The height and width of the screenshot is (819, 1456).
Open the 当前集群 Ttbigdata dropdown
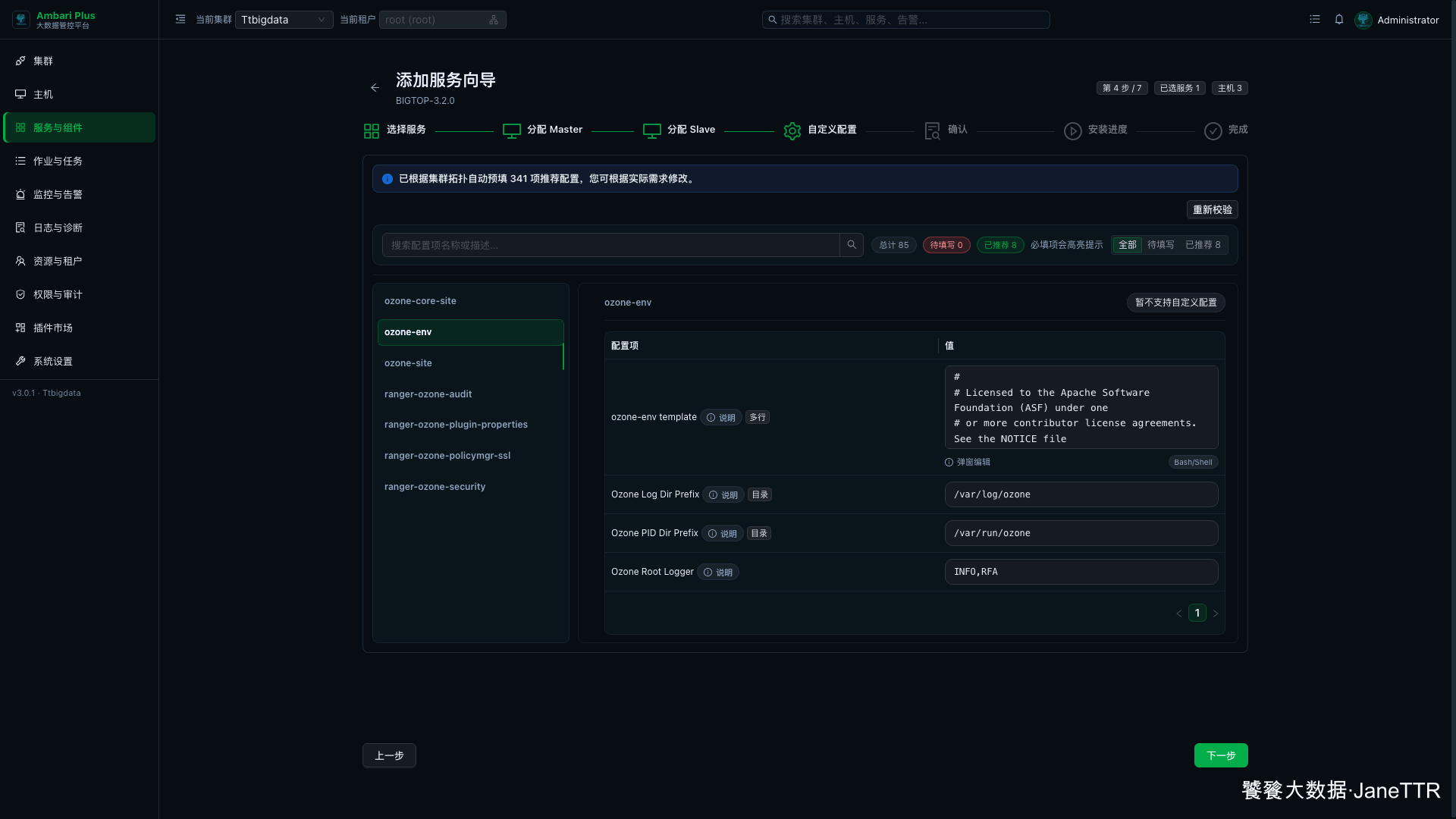tap(284, 20)
